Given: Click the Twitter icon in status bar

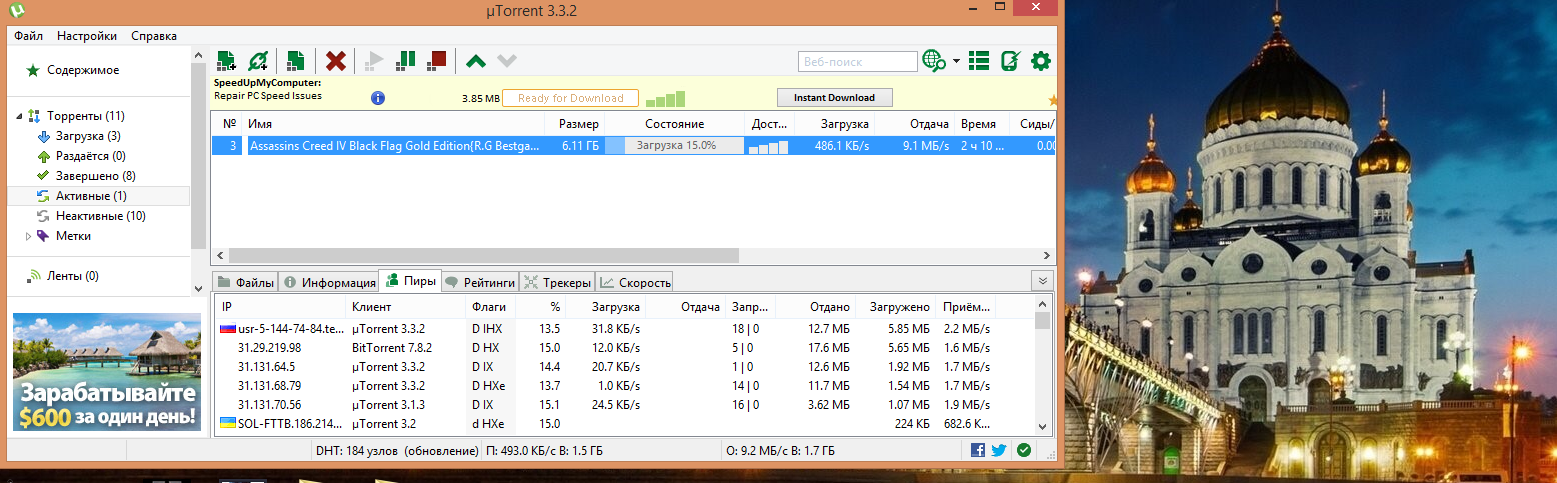Looking at the screenshot, I should point(999,450).
